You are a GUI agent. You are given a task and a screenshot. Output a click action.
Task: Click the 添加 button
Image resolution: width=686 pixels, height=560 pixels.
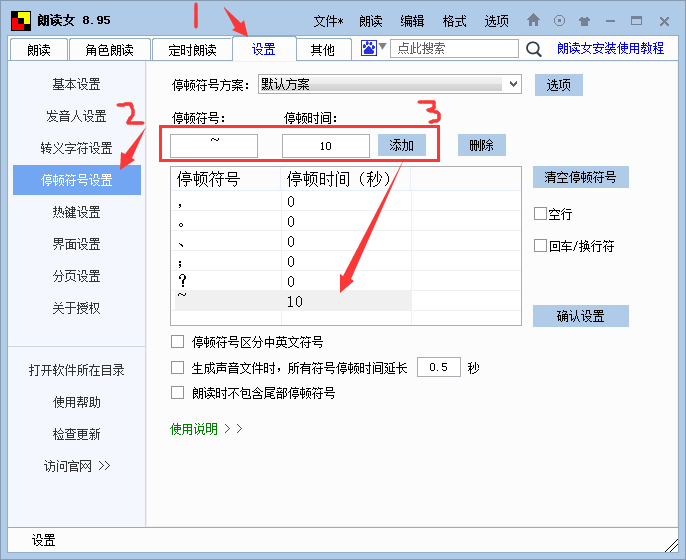(x=402, y=145)
